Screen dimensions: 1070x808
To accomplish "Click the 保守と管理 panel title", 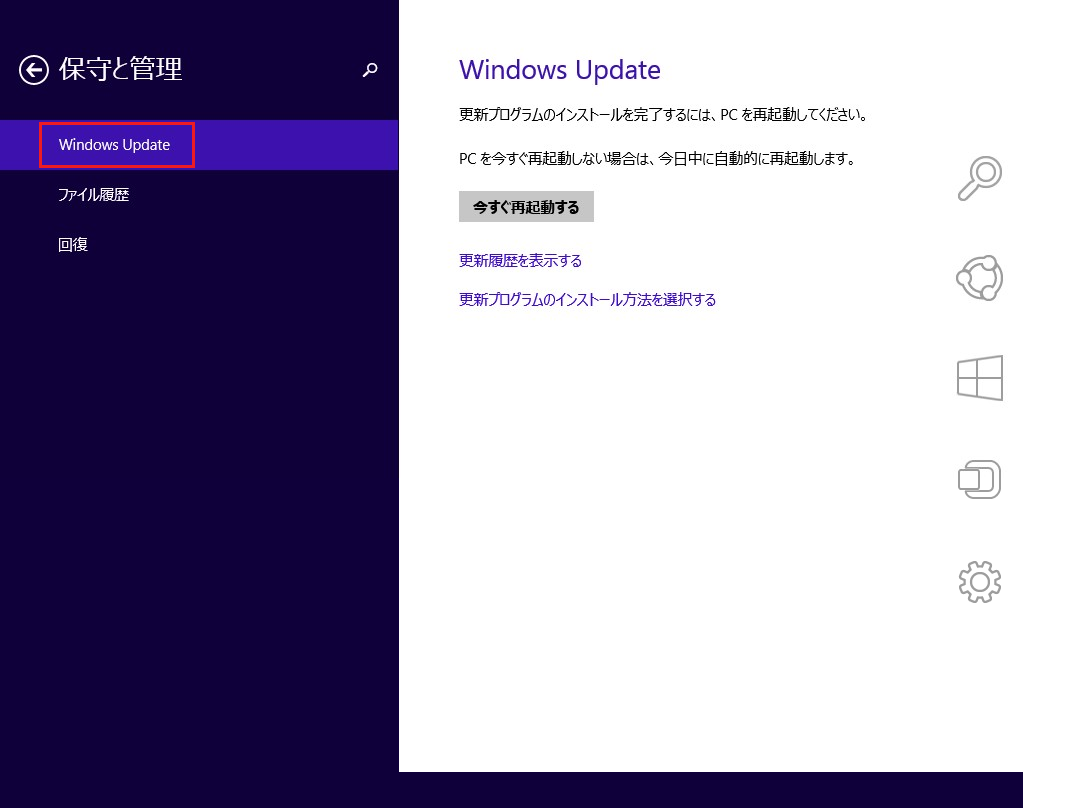I will click(121, 69).
